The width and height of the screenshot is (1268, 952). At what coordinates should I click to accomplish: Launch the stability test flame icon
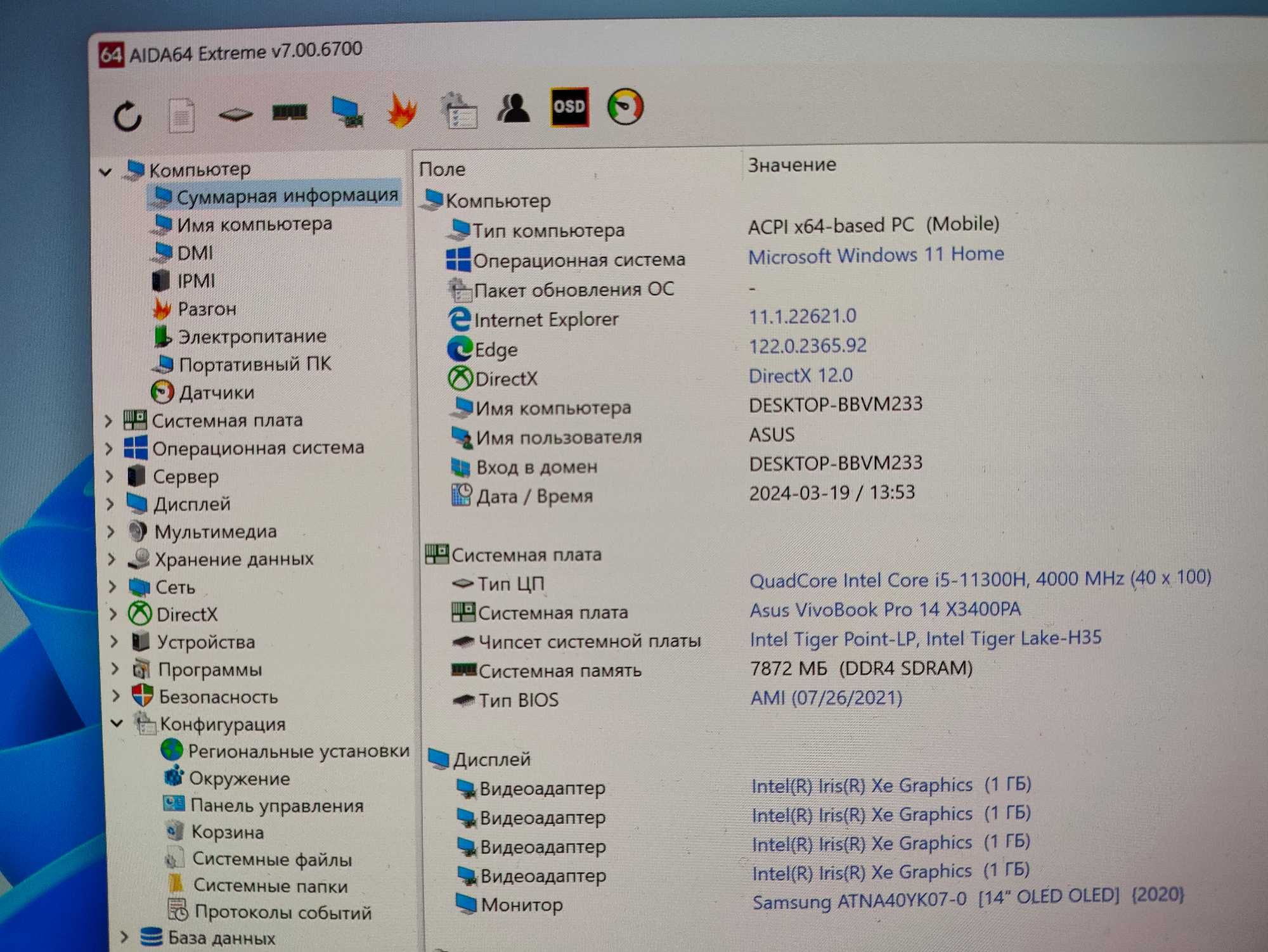(402, 110)
